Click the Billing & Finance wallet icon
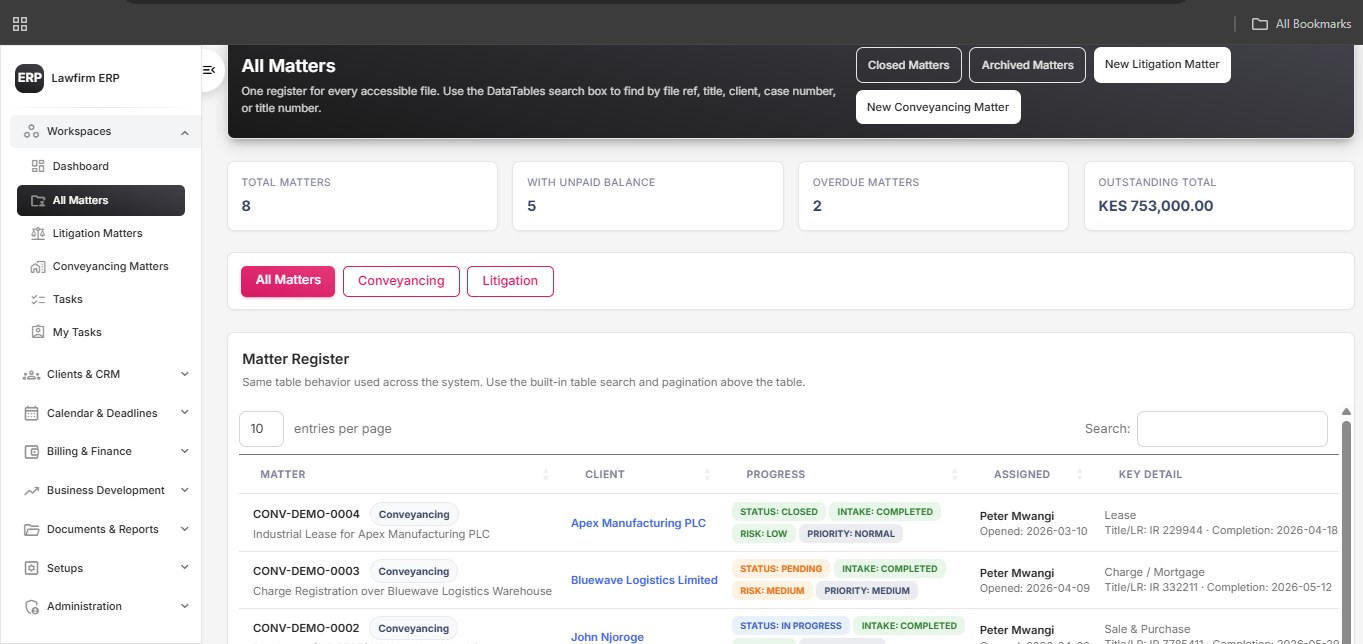Screen dimensions: 1363x644 [x=31, y=451]
